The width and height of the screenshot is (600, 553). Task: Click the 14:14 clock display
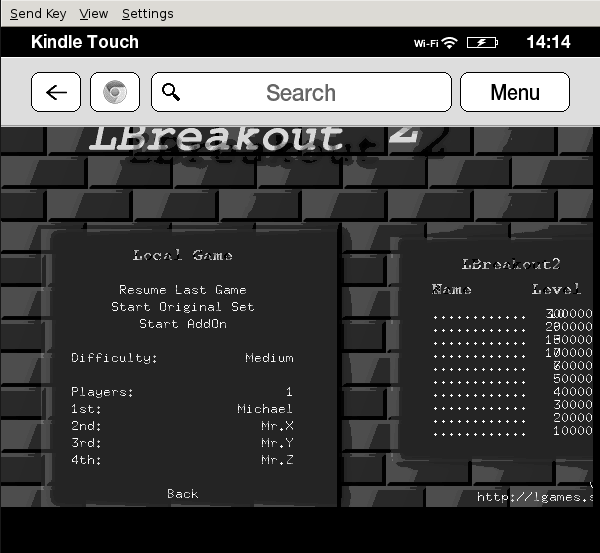[548, 42]
